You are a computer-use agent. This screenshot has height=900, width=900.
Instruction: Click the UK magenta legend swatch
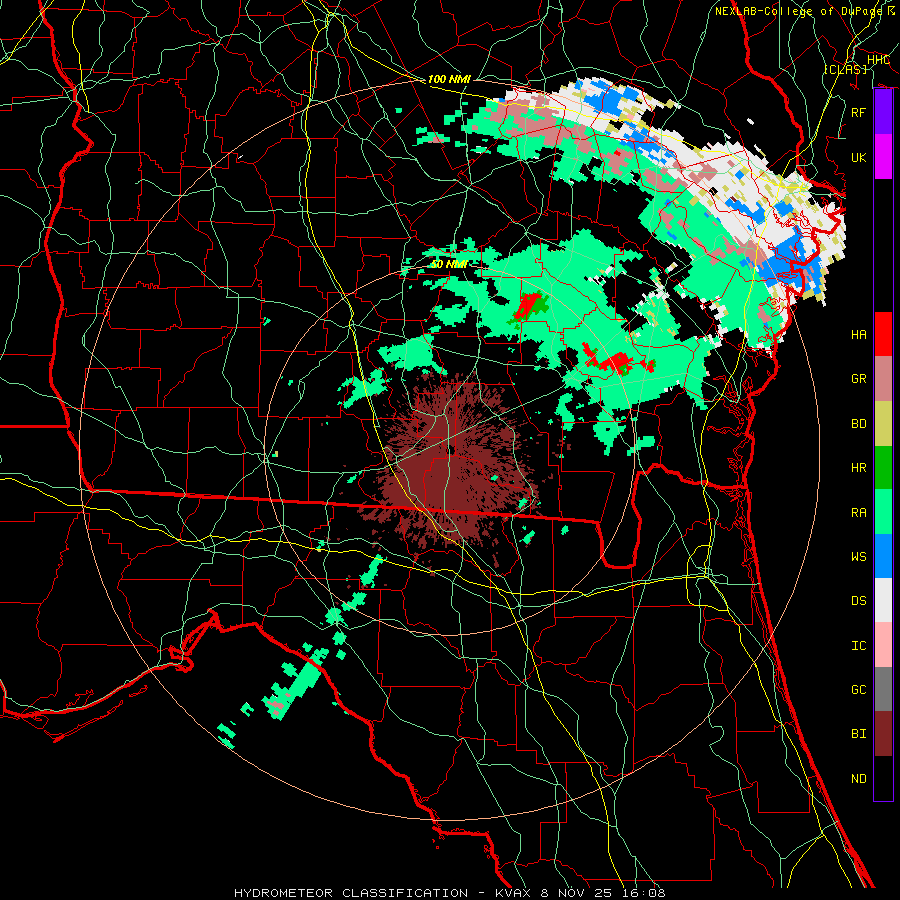pyautogui.click(x=883, y=157)
